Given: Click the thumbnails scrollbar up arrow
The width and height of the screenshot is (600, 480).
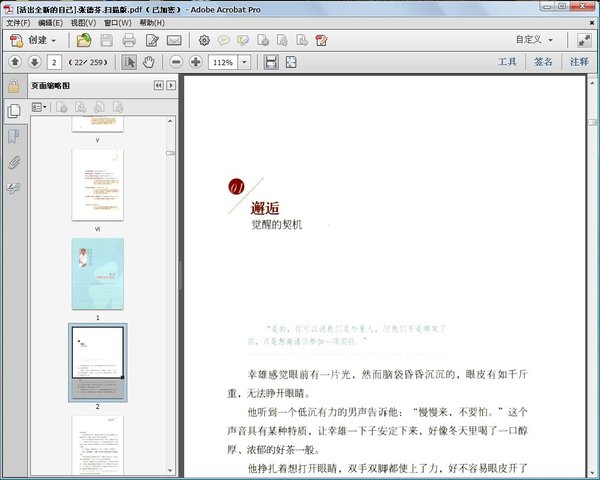Looking at the screenshot, I should [170, 121].
